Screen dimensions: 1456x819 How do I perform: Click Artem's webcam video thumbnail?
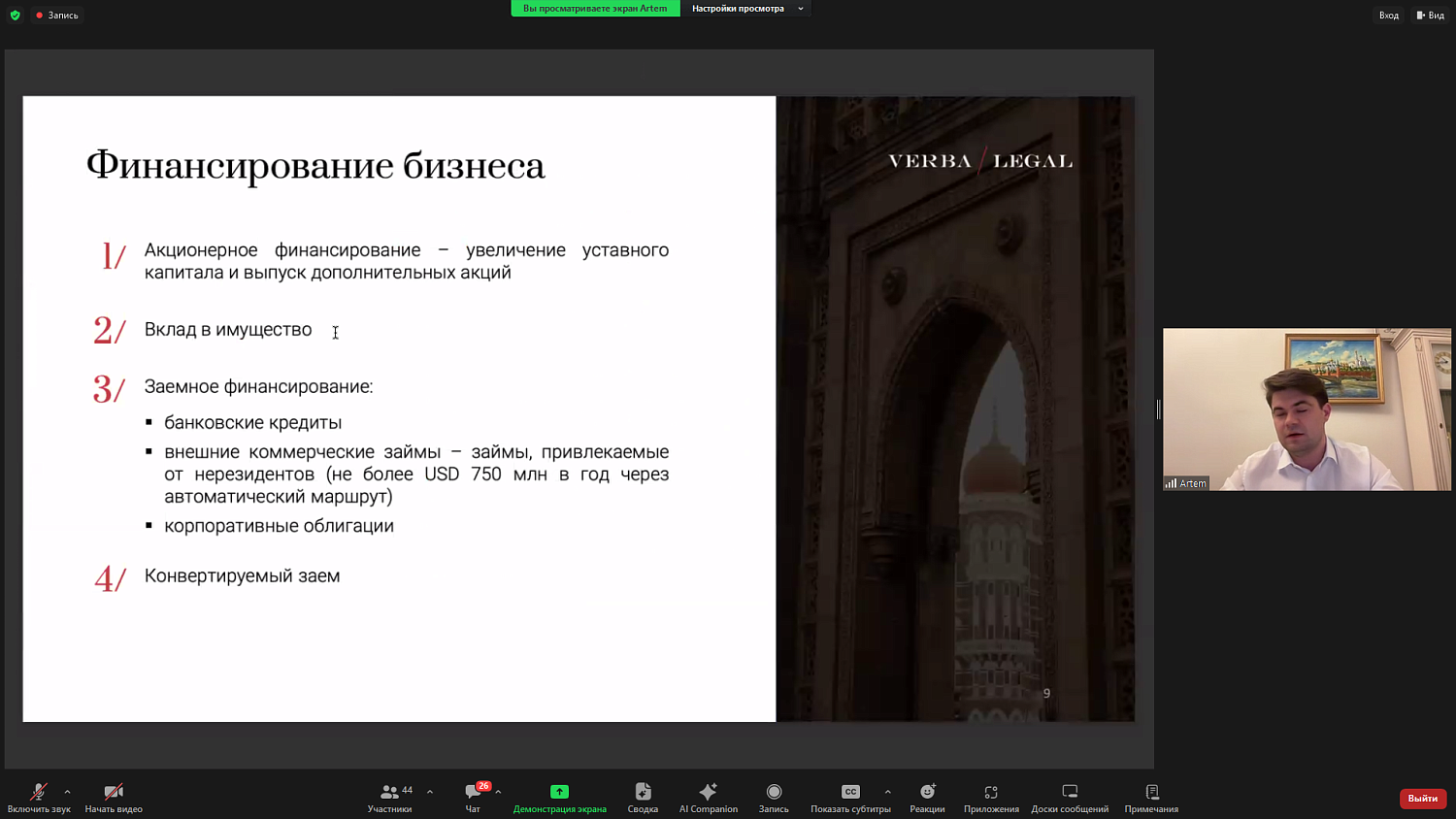click(1307, 410)
